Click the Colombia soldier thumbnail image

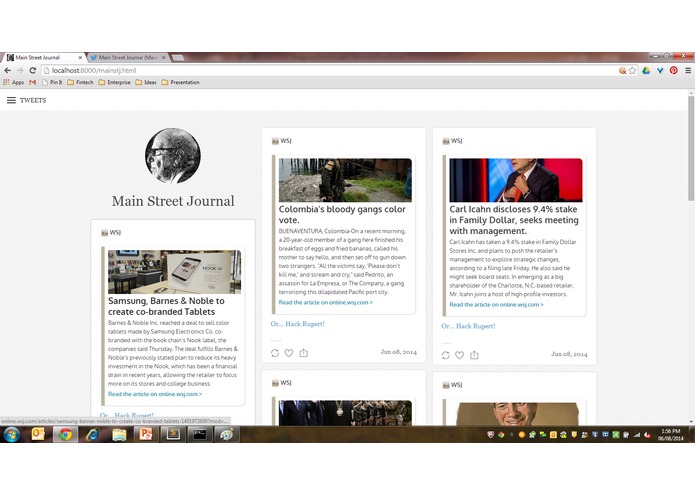click(345, 180)
